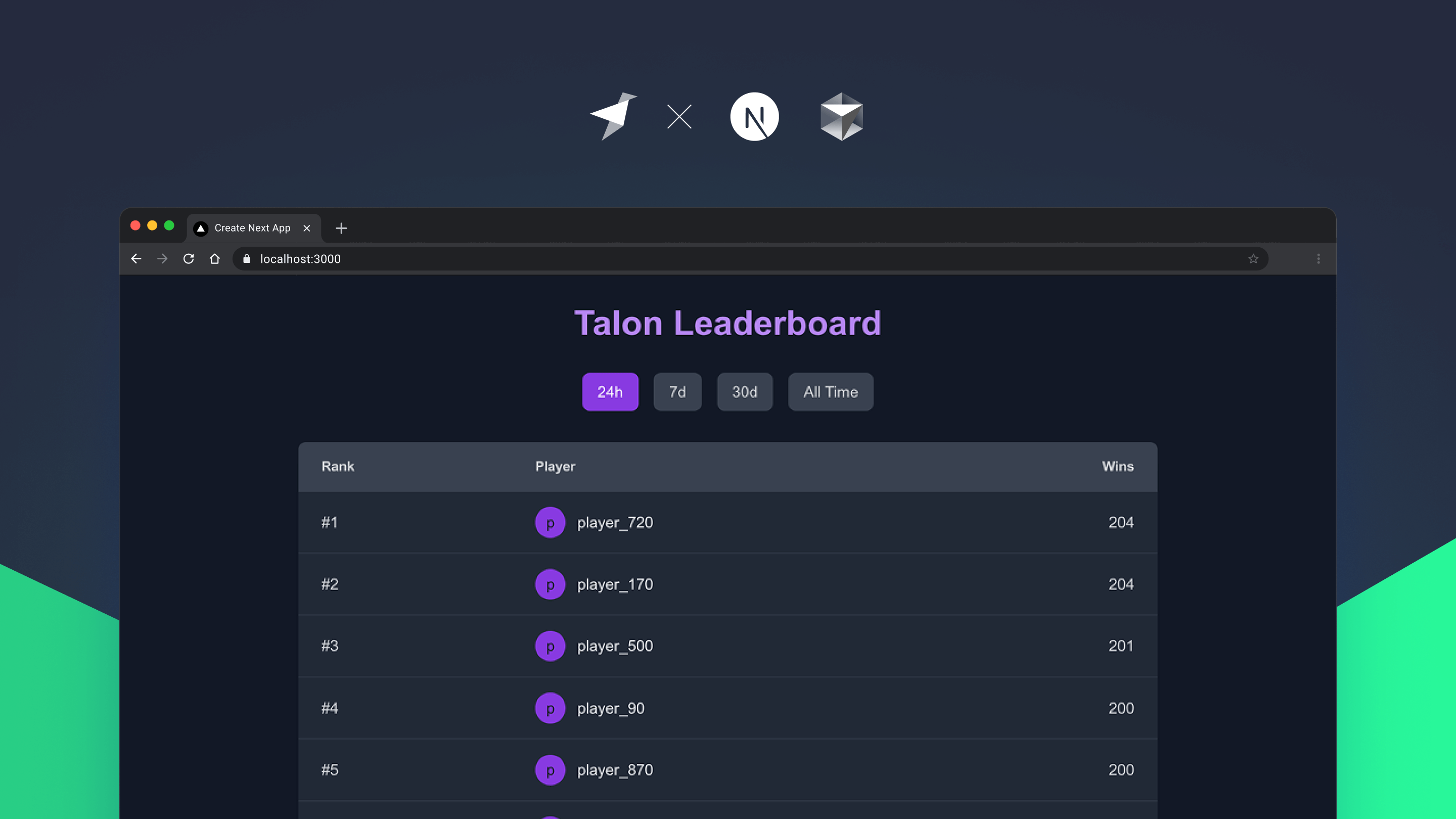
Task: Select the Create Next App tab
Action: pyautogui.click(x=252, y=229)
